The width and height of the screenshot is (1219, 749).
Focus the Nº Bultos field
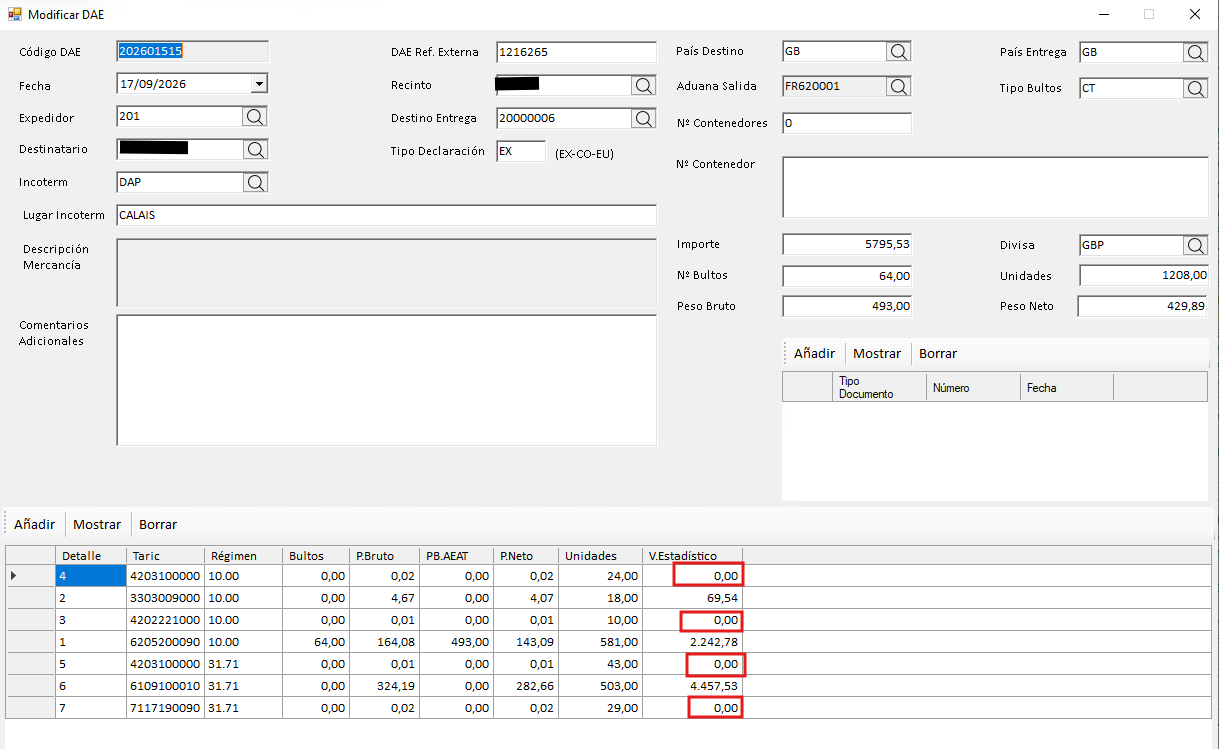click(847, 275)
